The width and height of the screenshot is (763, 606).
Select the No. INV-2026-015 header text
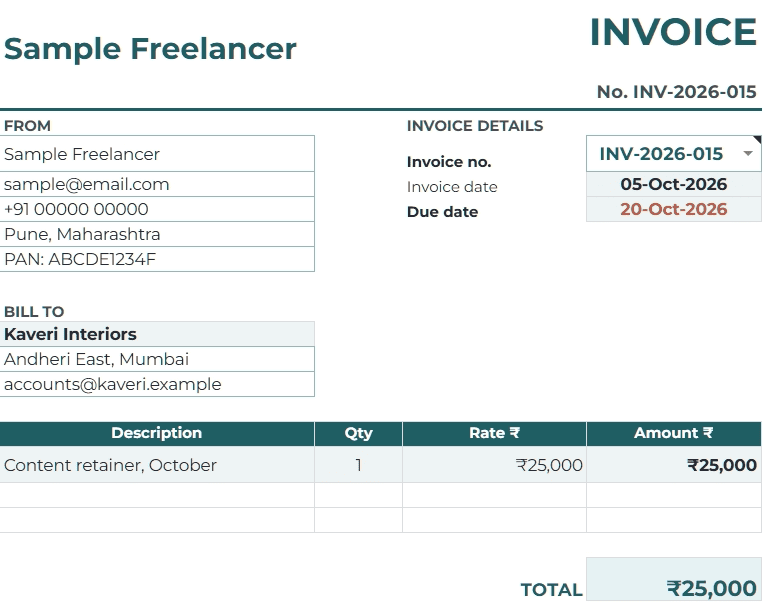pyautogui.click(x=676, y=92)
